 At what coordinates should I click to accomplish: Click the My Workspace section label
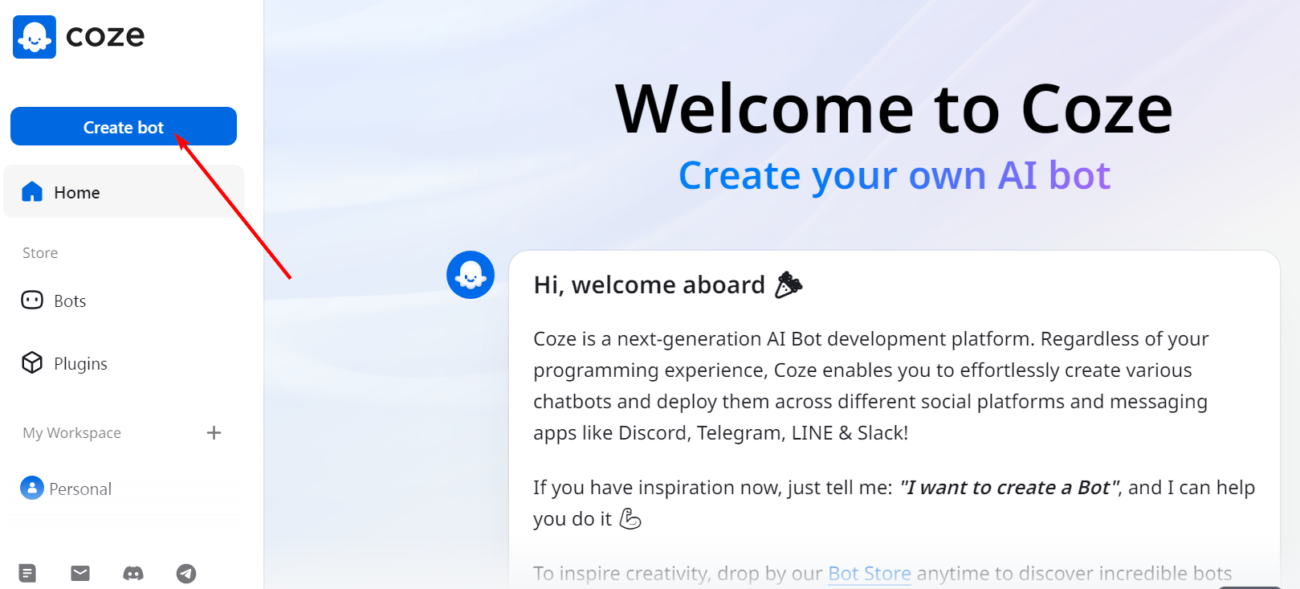72,433
